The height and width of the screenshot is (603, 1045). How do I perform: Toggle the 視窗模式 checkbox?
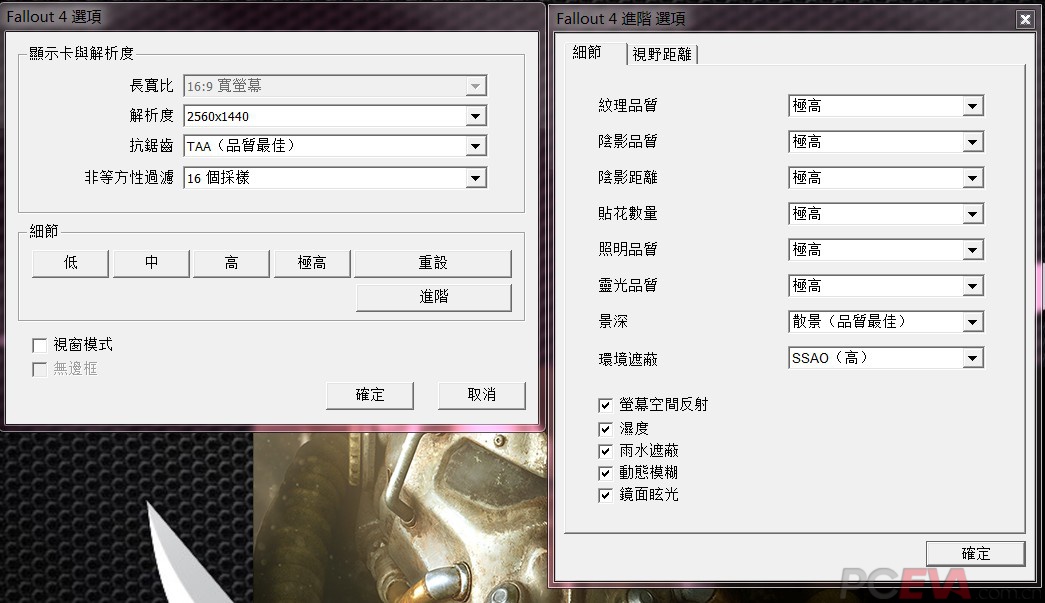coord(39,345)
